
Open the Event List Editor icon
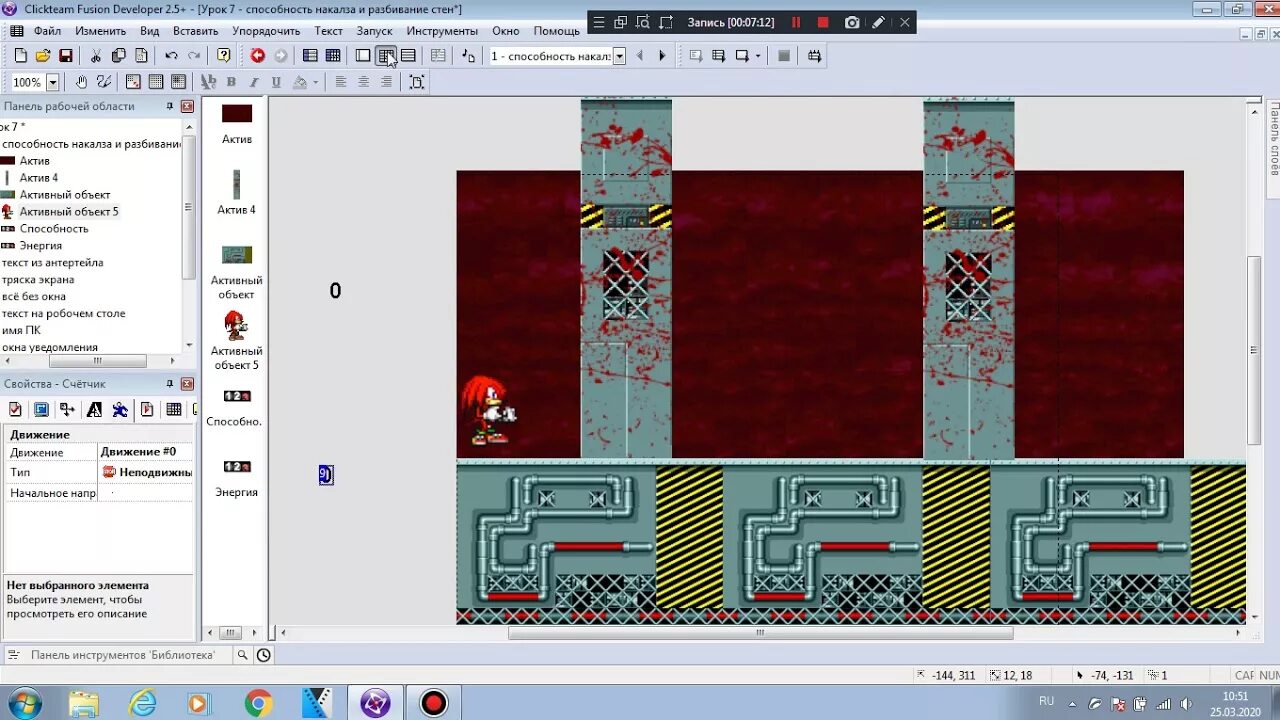(x=408, y=56)
